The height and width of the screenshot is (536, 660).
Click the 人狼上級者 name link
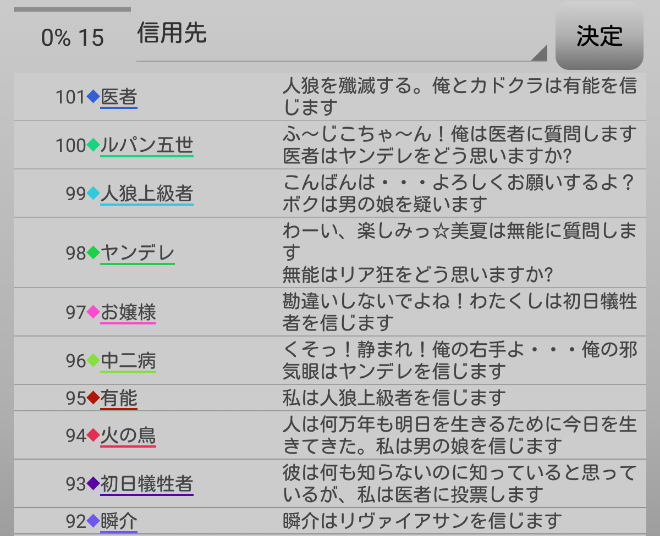click(x=147, y=193)
